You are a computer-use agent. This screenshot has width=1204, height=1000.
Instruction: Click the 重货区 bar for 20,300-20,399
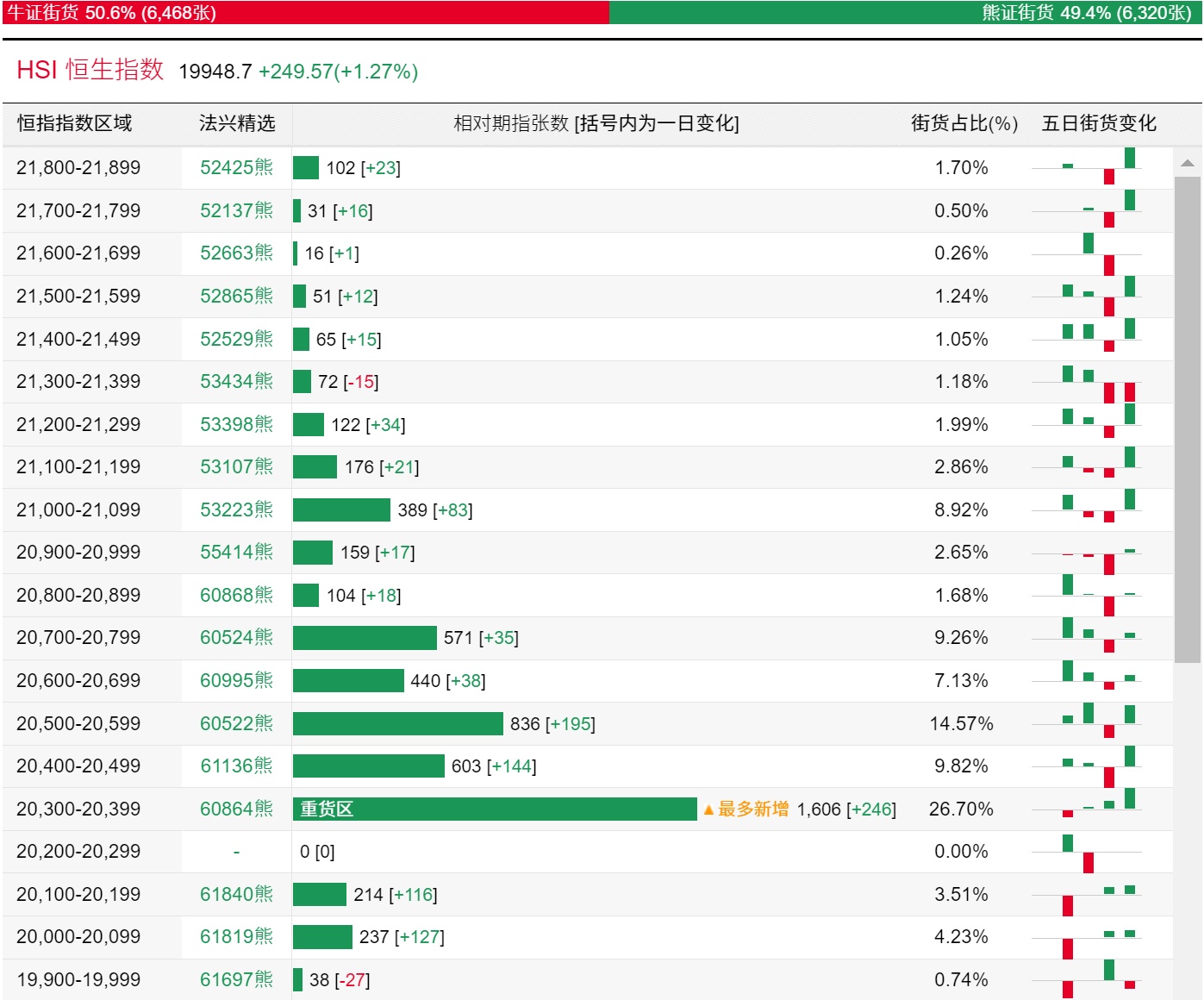495,809
